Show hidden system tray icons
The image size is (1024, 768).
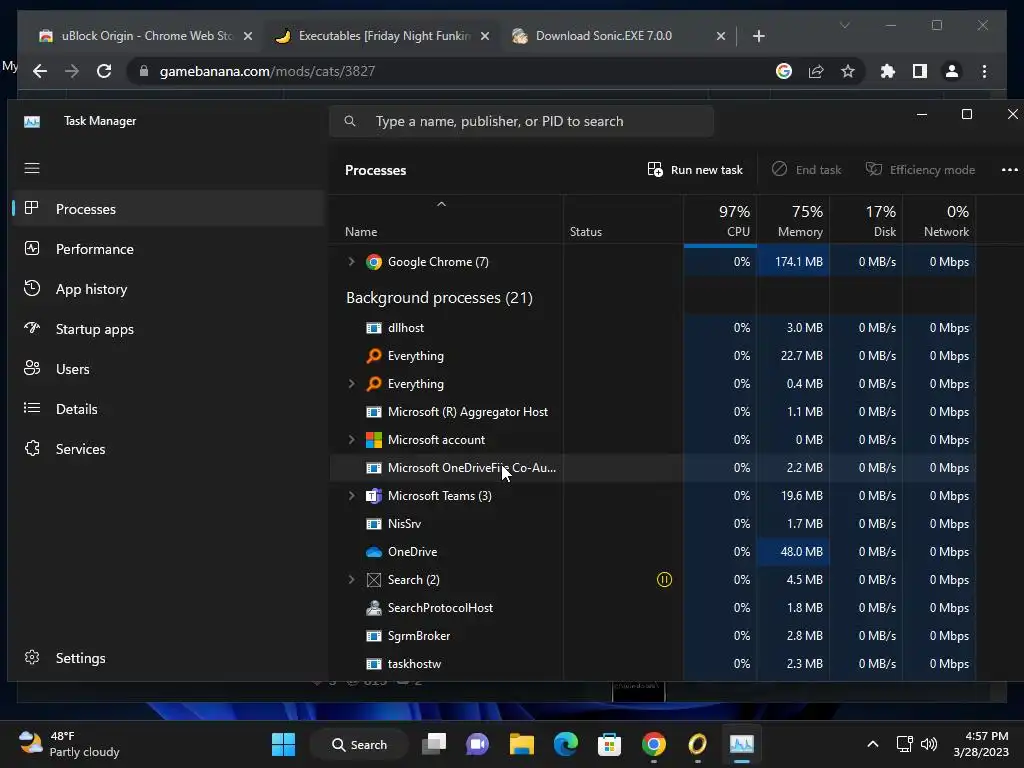coord(872,744)
